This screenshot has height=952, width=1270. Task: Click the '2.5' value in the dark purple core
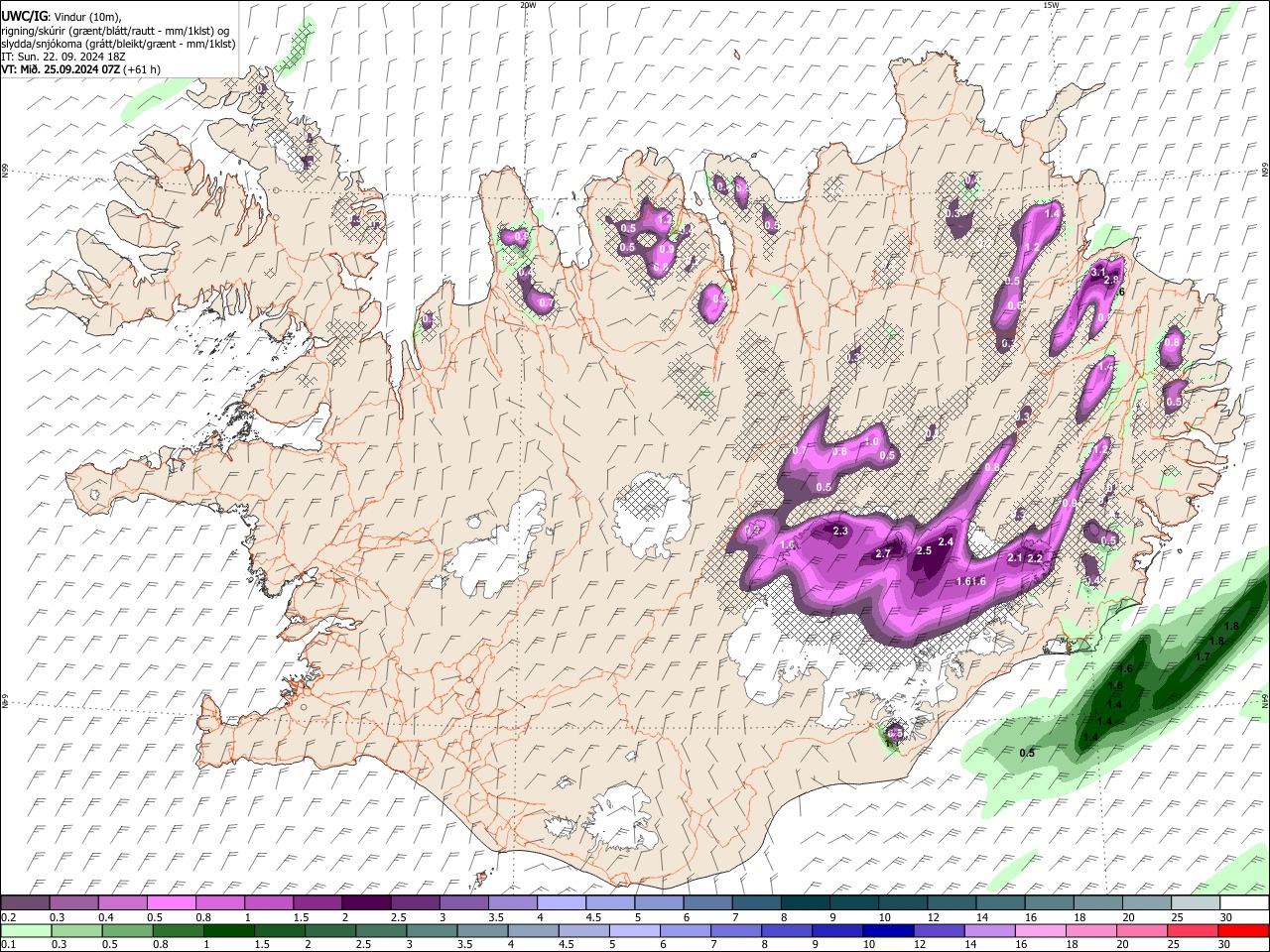924,550
